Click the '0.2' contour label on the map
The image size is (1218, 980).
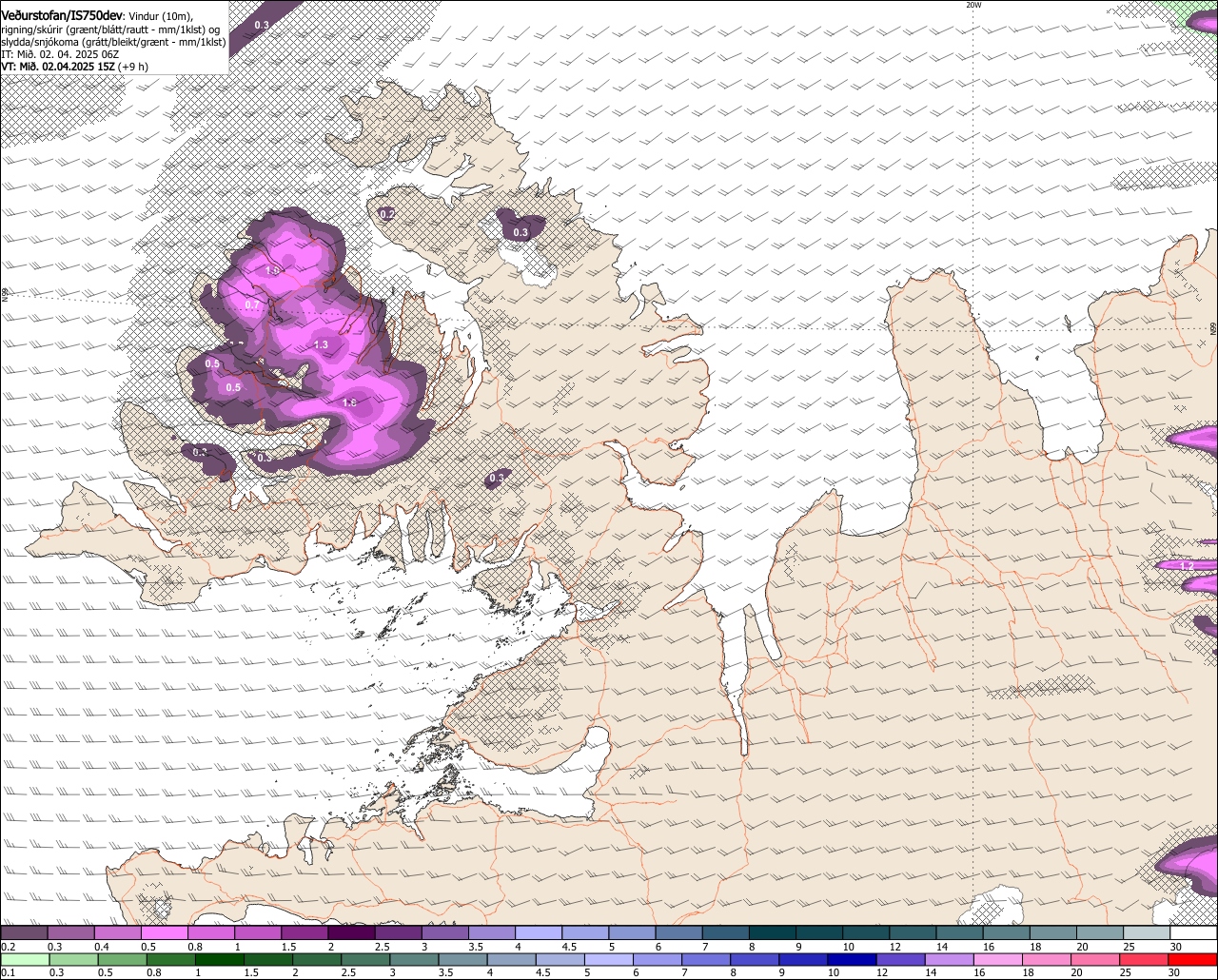(x=387, y=214)
